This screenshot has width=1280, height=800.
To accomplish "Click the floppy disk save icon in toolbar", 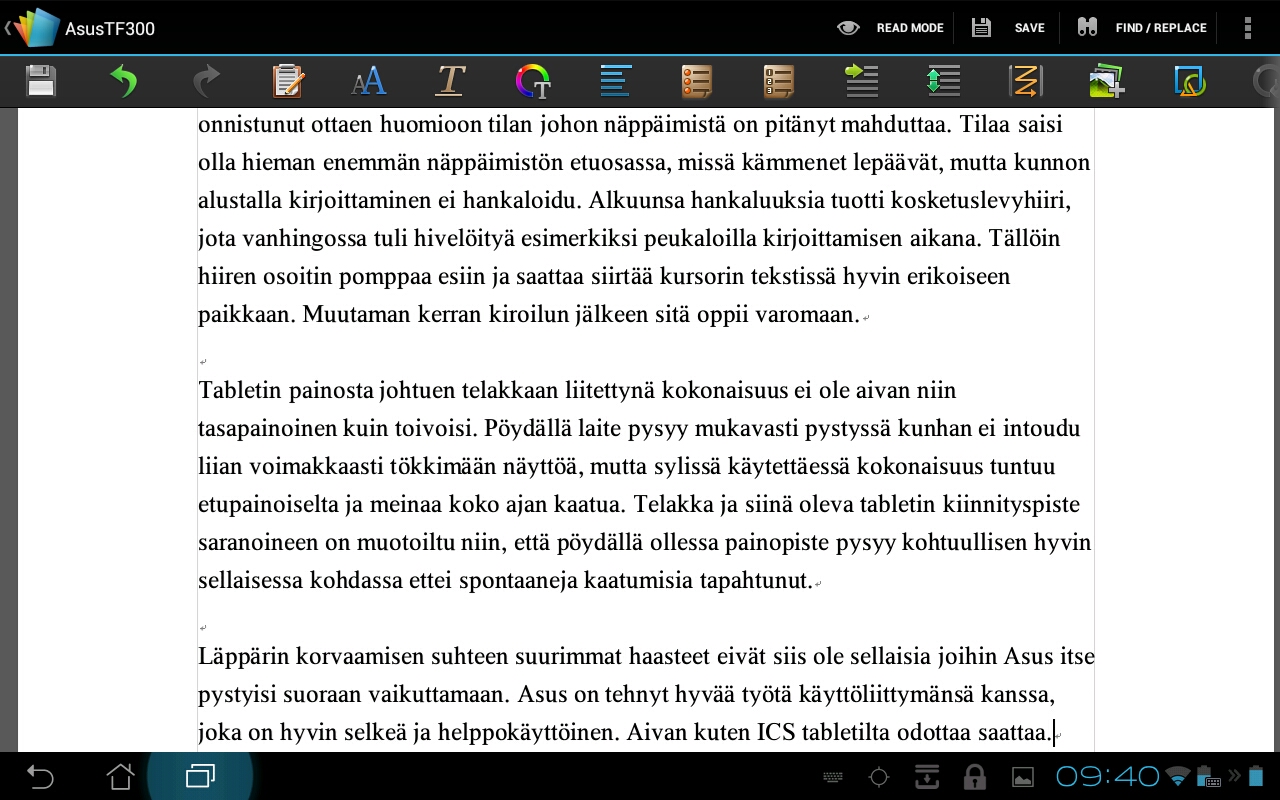I will click(41, 81).
